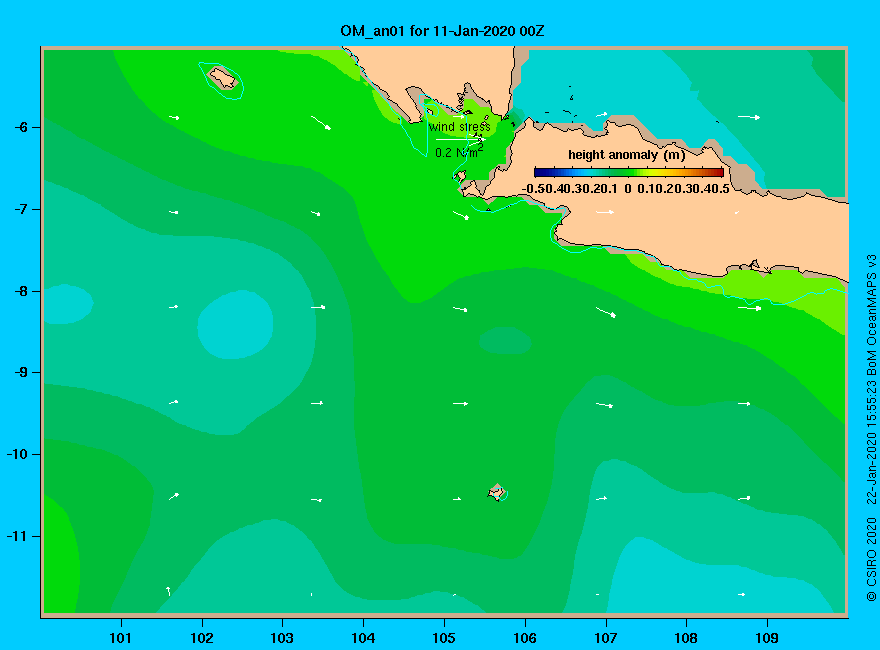Click the height anomaly color bar
The width and height of the screenshot is (880, 650).
(x=629, y=172)
